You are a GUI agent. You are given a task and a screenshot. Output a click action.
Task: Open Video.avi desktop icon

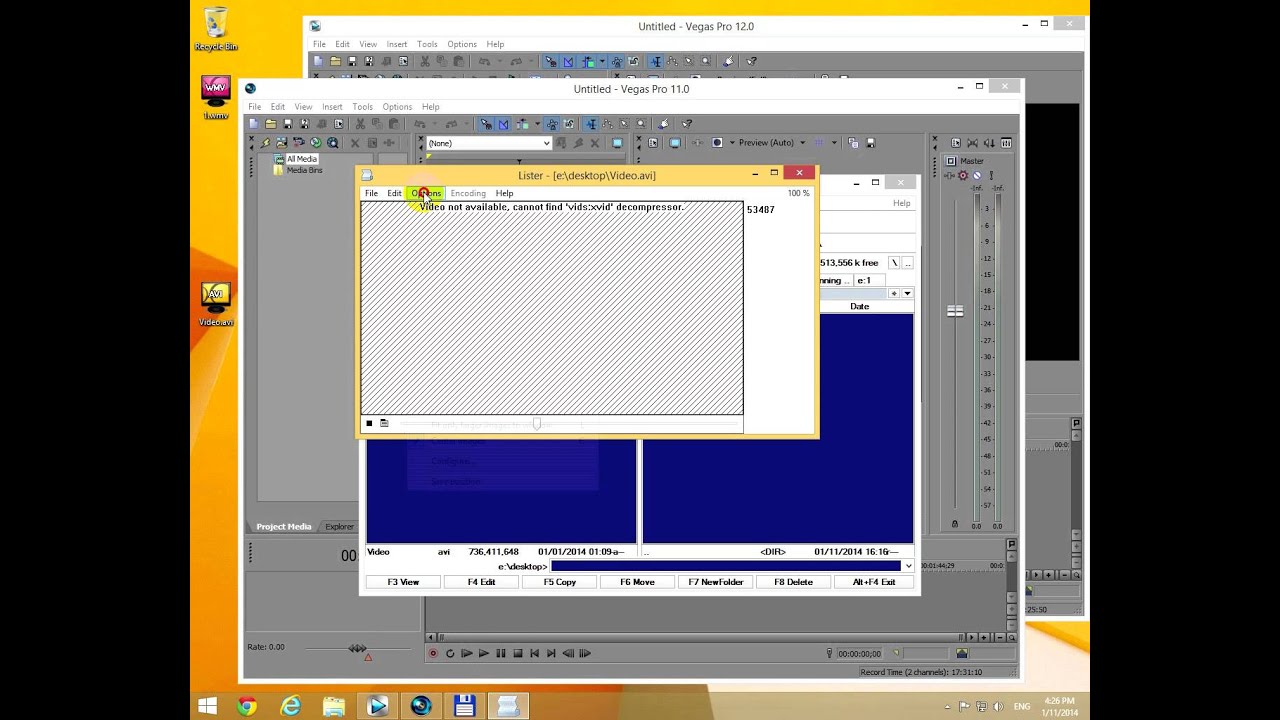(216, 305)
